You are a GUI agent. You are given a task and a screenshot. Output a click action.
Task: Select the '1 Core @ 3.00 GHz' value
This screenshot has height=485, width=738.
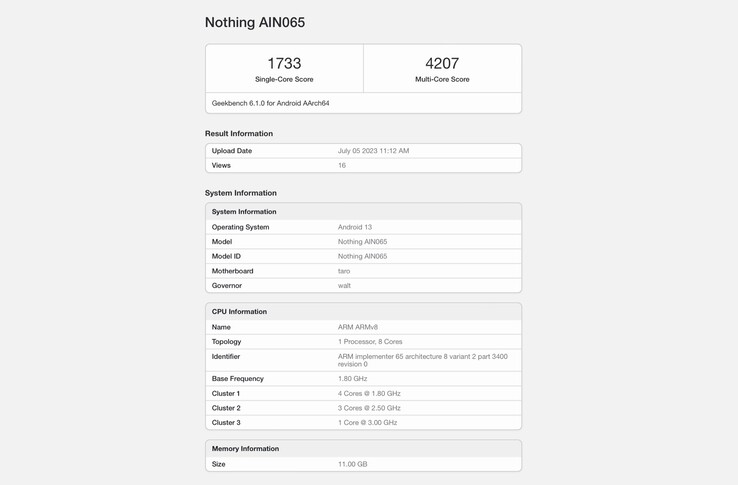pyautogui.click(x=368, y=422)
